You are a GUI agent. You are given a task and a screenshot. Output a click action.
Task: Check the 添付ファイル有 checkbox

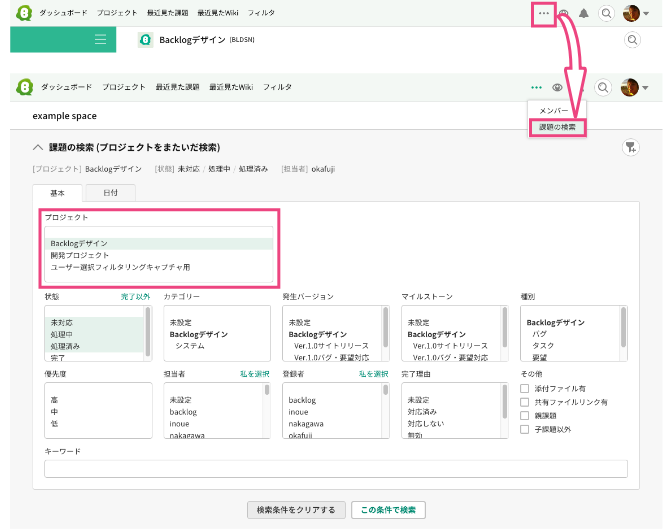click(x=524, y=388)
